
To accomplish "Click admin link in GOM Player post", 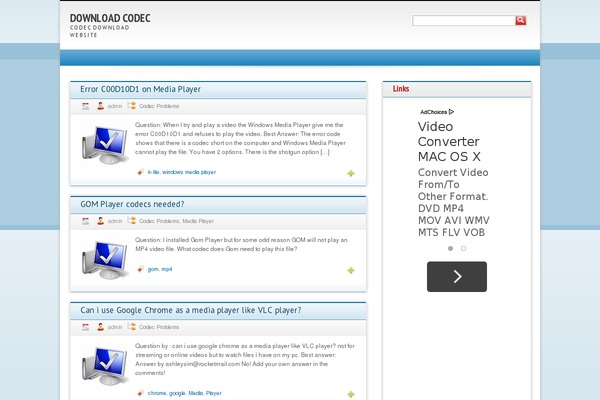I will tap(115, 221).
